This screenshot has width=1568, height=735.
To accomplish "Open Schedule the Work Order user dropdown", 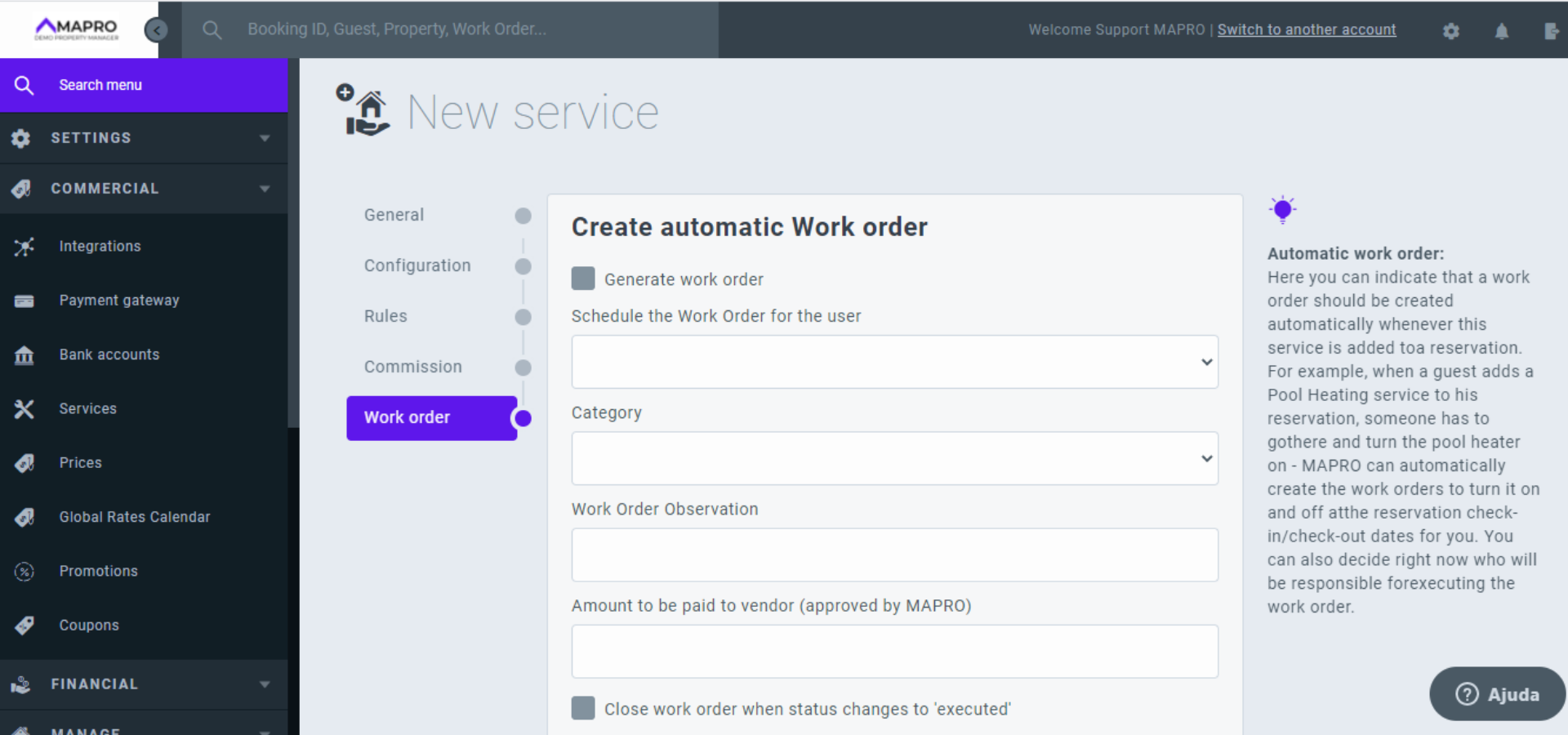I will click(x=894, y=362).
